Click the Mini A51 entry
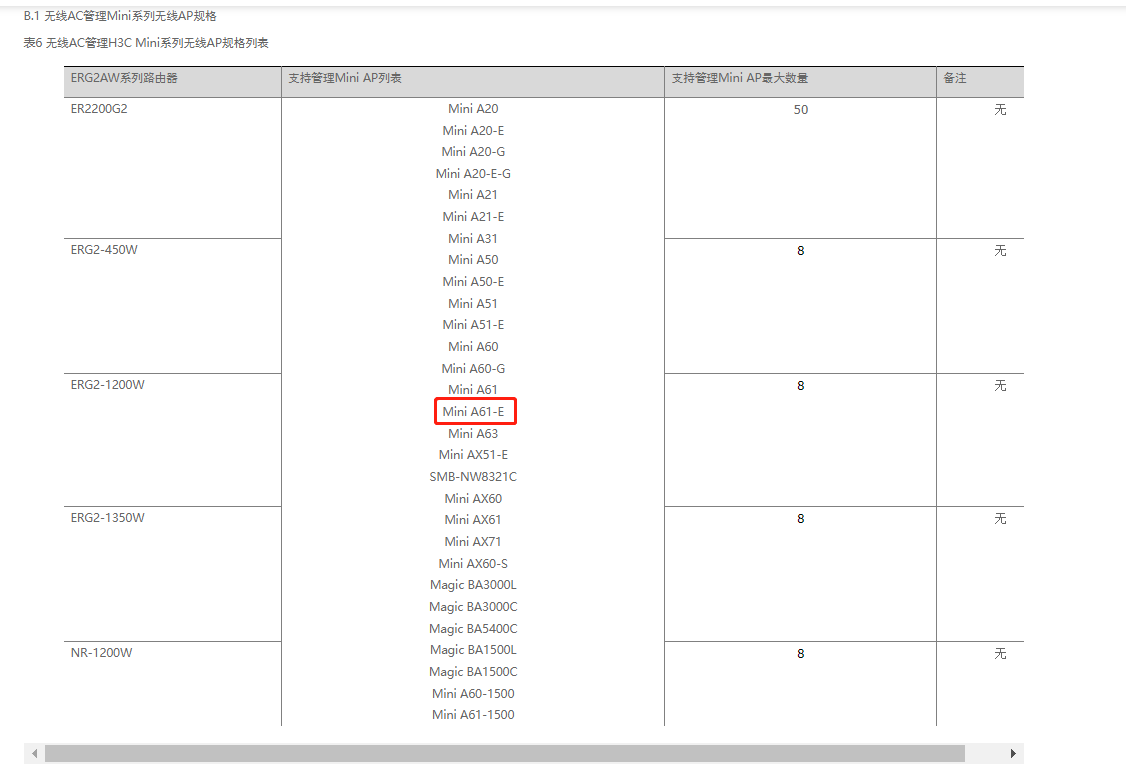Viewport: 1126px width, 782px height. point(473,304)
